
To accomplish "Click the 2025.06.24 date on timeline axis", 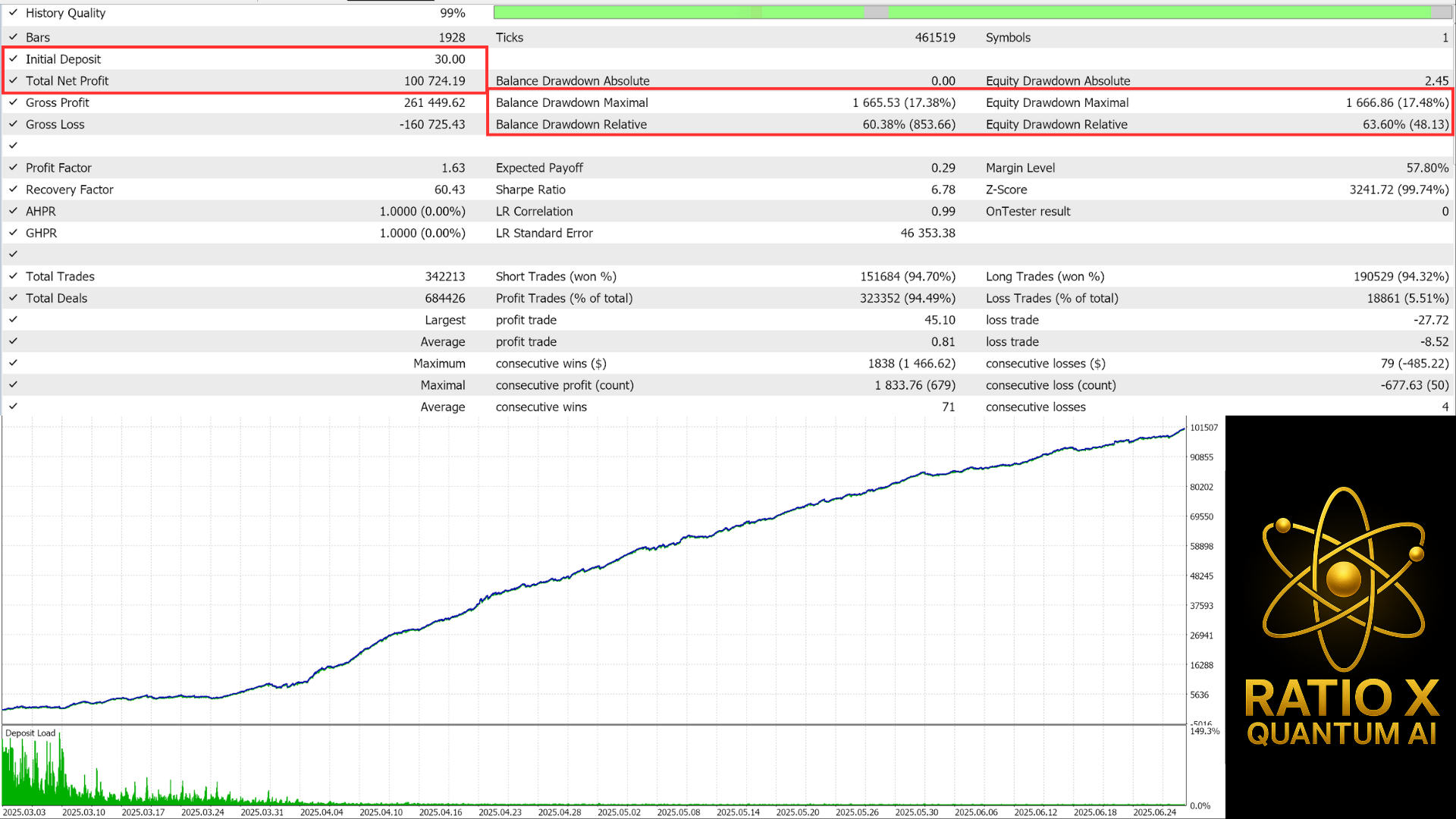I will tap(1154, 812).
